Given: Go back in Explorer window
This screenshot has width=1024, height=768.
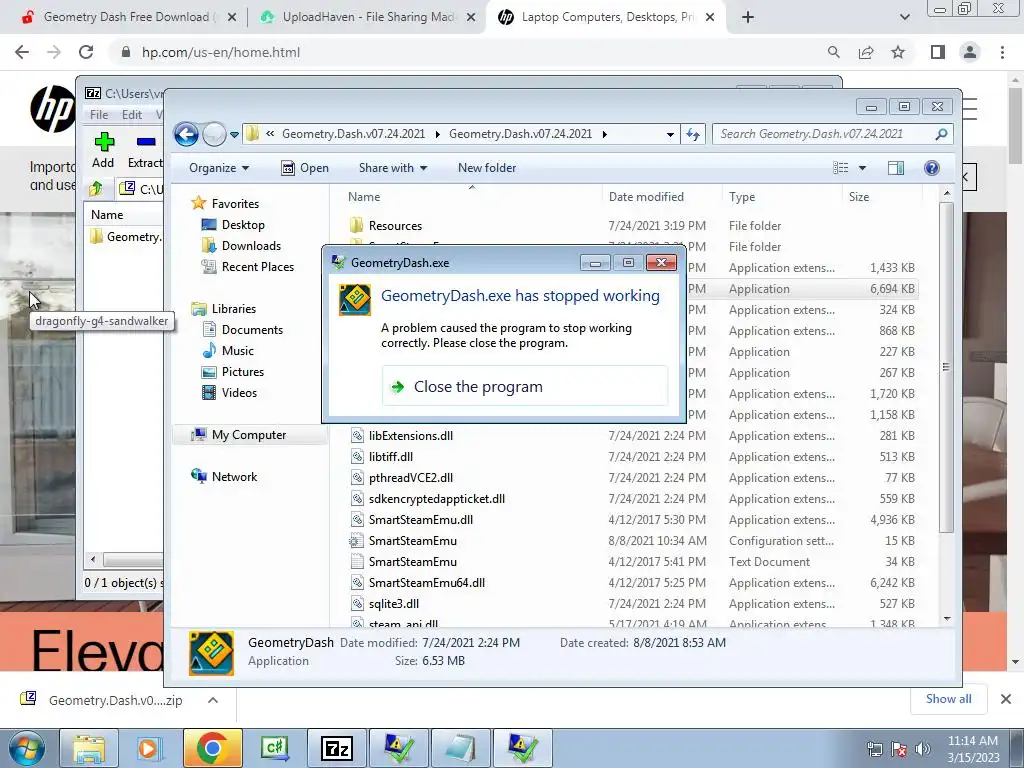Looking at the screenshot, I should pyautogui.click(x=186, y=135).
